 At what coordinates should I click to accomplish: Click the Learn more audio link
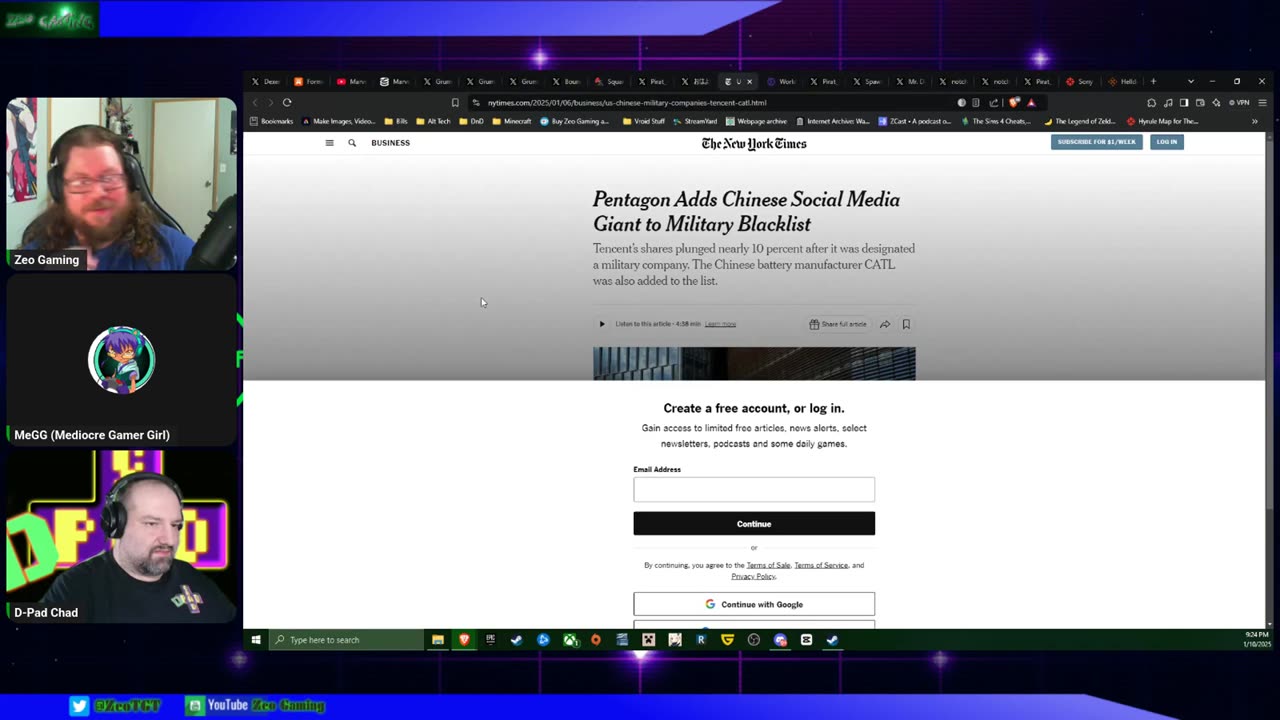tap(720, 324)
